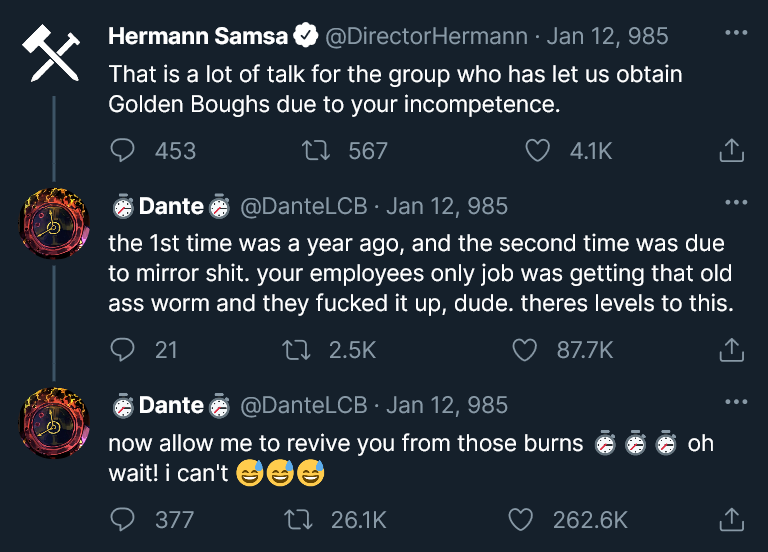Retweet Hermann Samsa's Golden Boughs tweet
The image size is (768, 552).
[316, 151]
